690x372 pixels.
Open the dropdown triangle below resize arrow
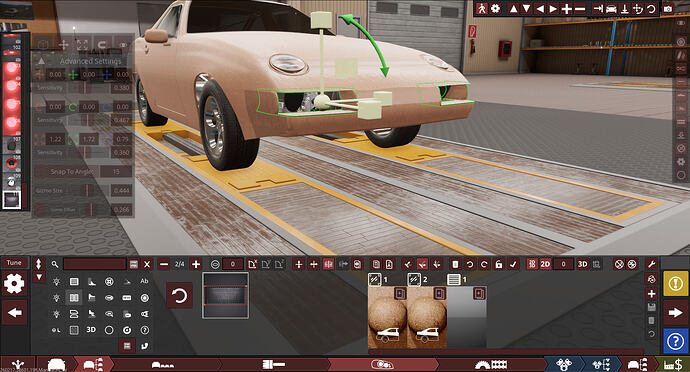(x=39, y=277)
